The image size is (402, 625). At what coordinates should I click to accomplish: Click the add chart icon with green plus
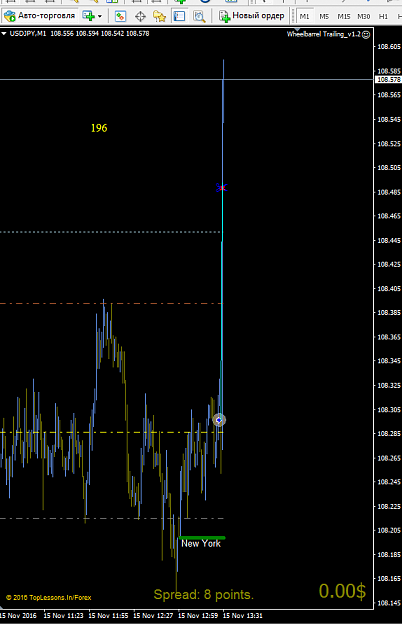point(88,16)
